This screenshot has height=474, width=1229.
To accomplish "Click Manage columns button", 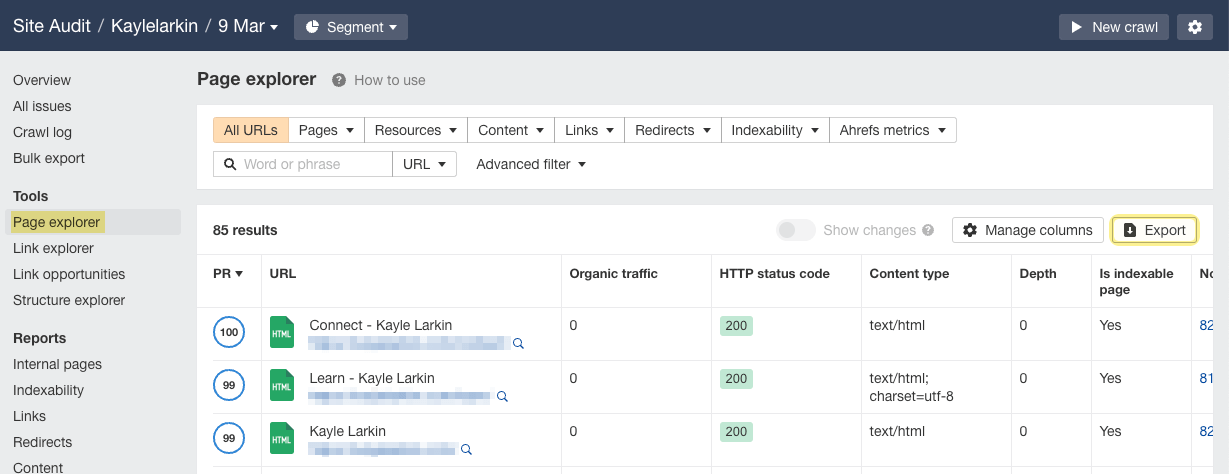I will [1027, 230].
